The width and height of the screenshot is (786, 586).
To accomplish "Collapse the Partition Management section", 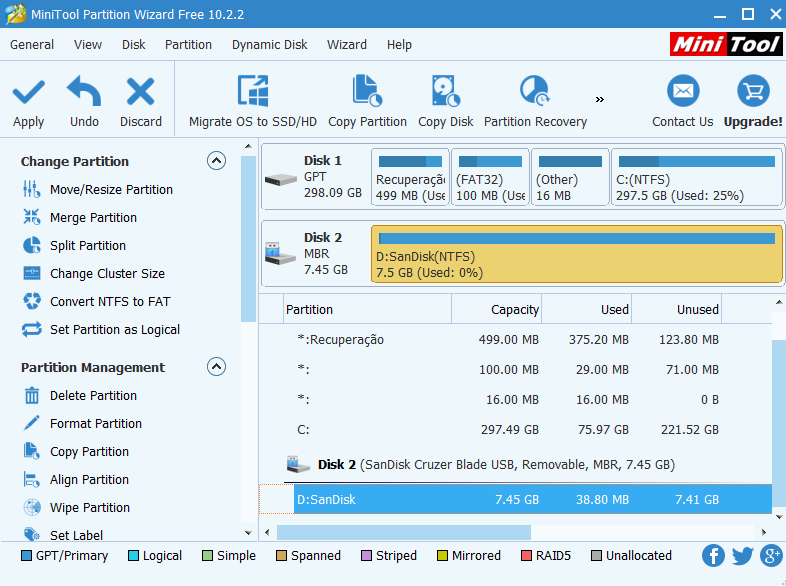I will coord(216,367).
